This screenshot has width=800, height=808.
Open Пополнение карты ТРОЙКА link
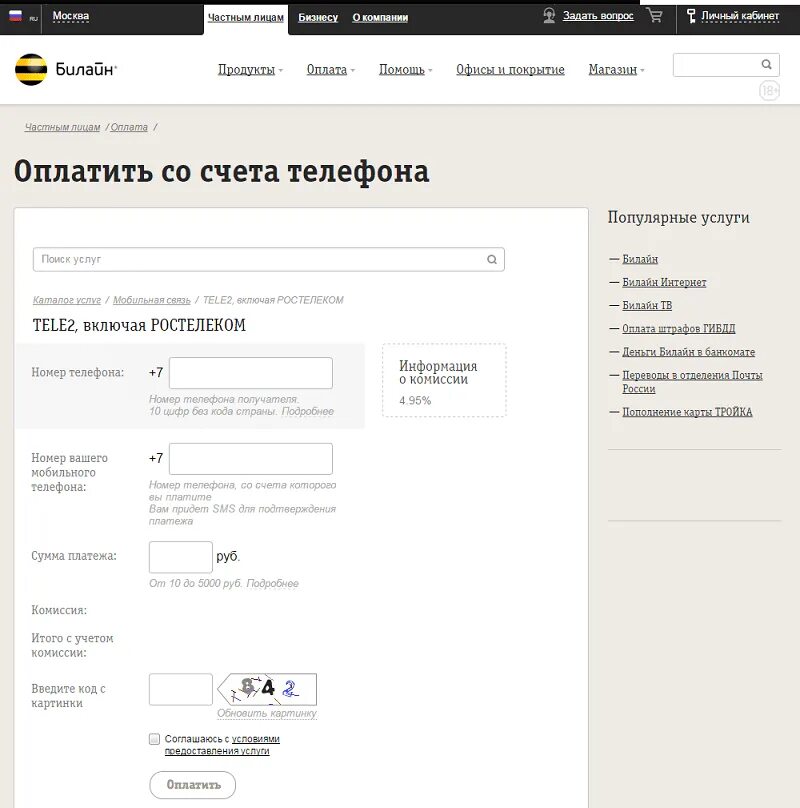tap(687, 412)
